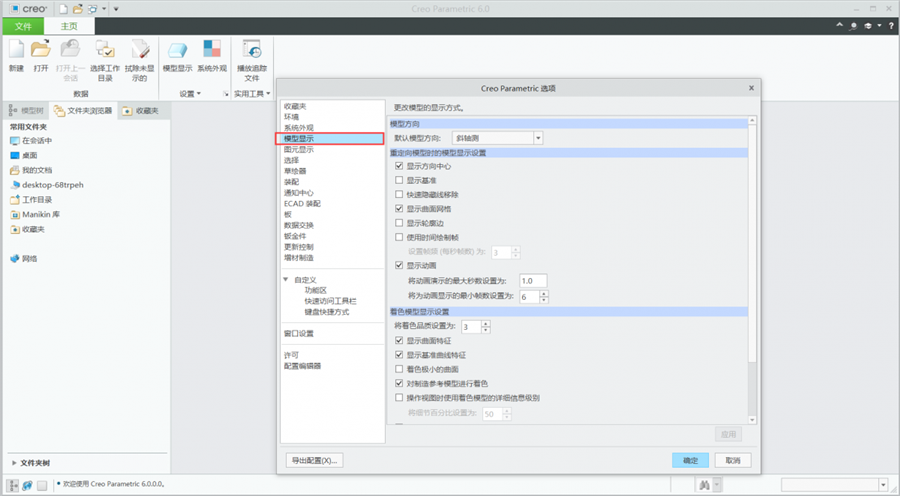
Task: Check the 快速隐藏线移除 checkbox
Action: pyautogui.click(x=399, y=195)
